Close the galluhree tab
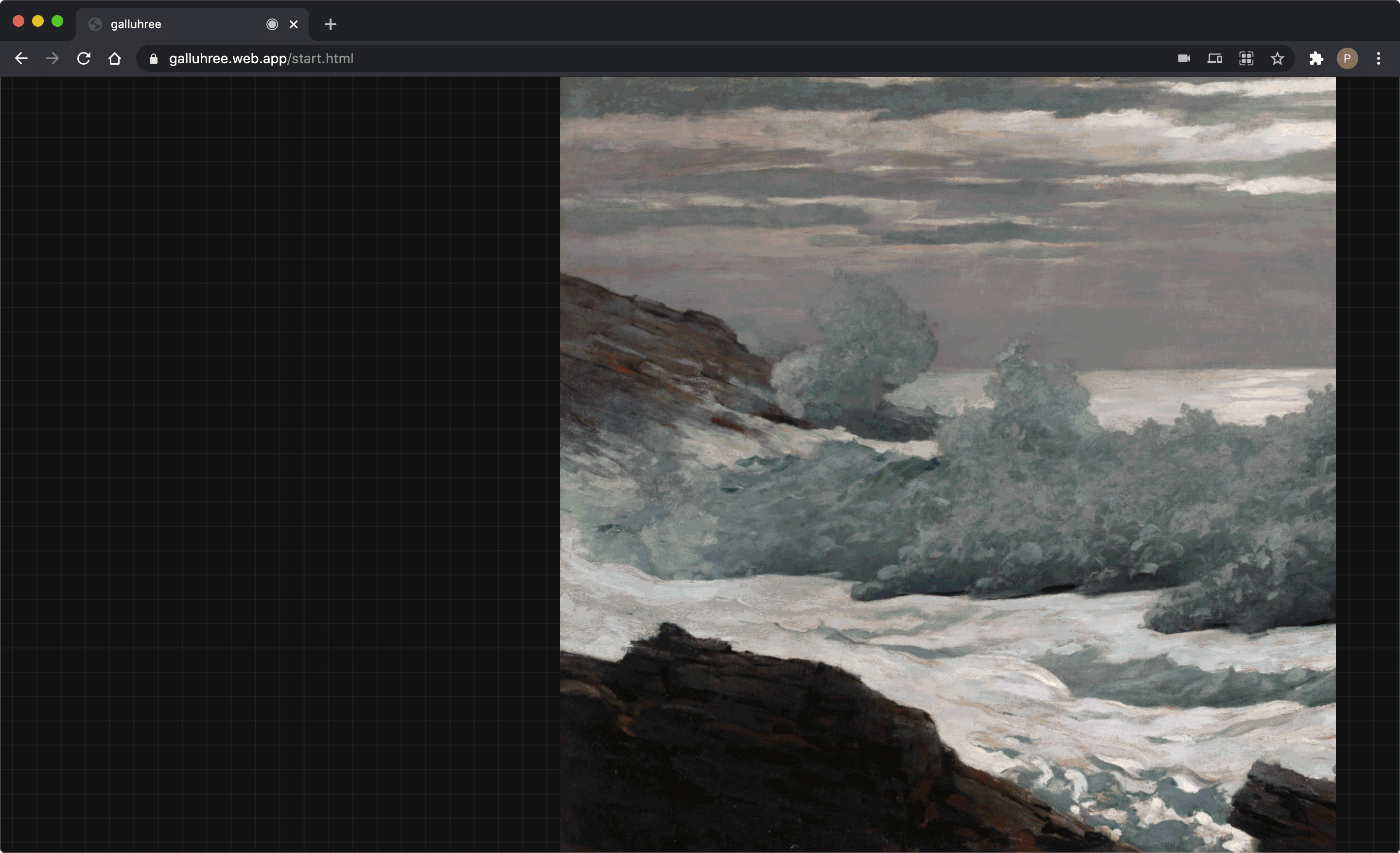 pyautogui.click(x=294, y=24)
